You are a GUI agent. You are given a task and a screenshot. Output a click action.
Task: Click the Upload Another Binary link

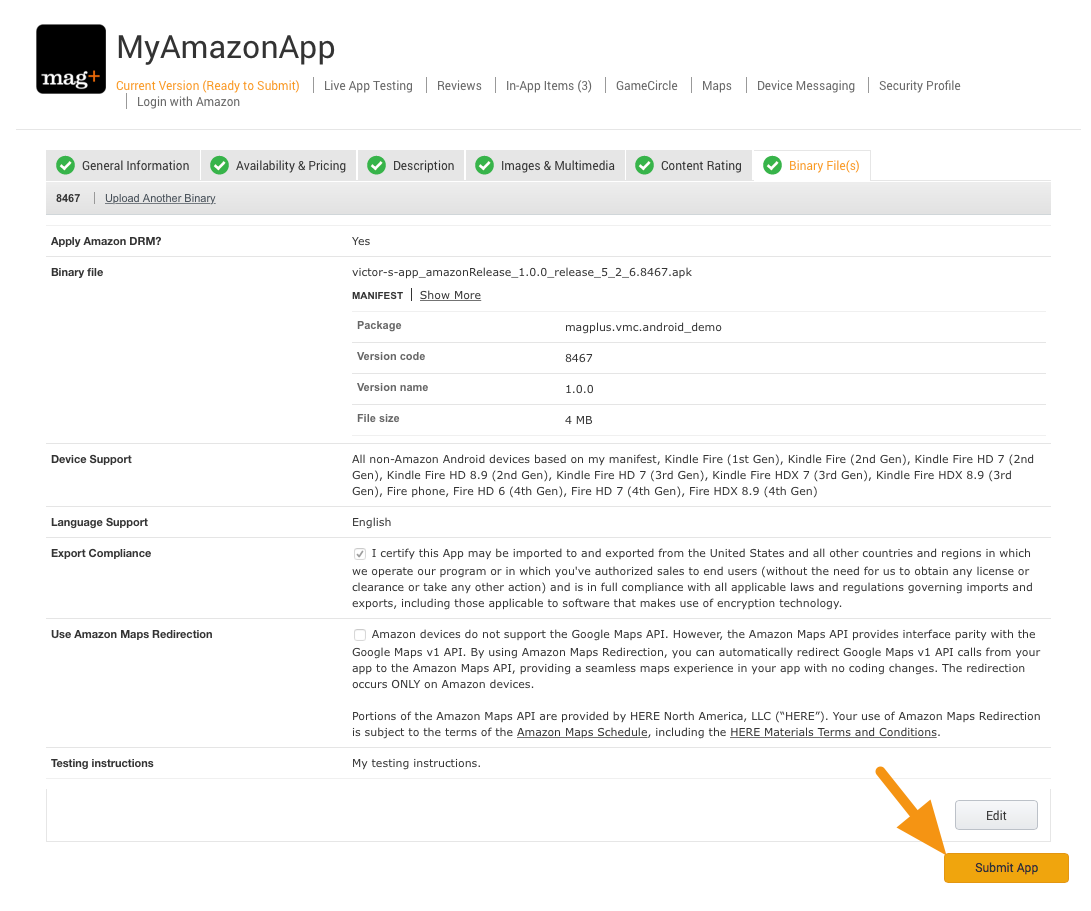click(x=160, y=198)
